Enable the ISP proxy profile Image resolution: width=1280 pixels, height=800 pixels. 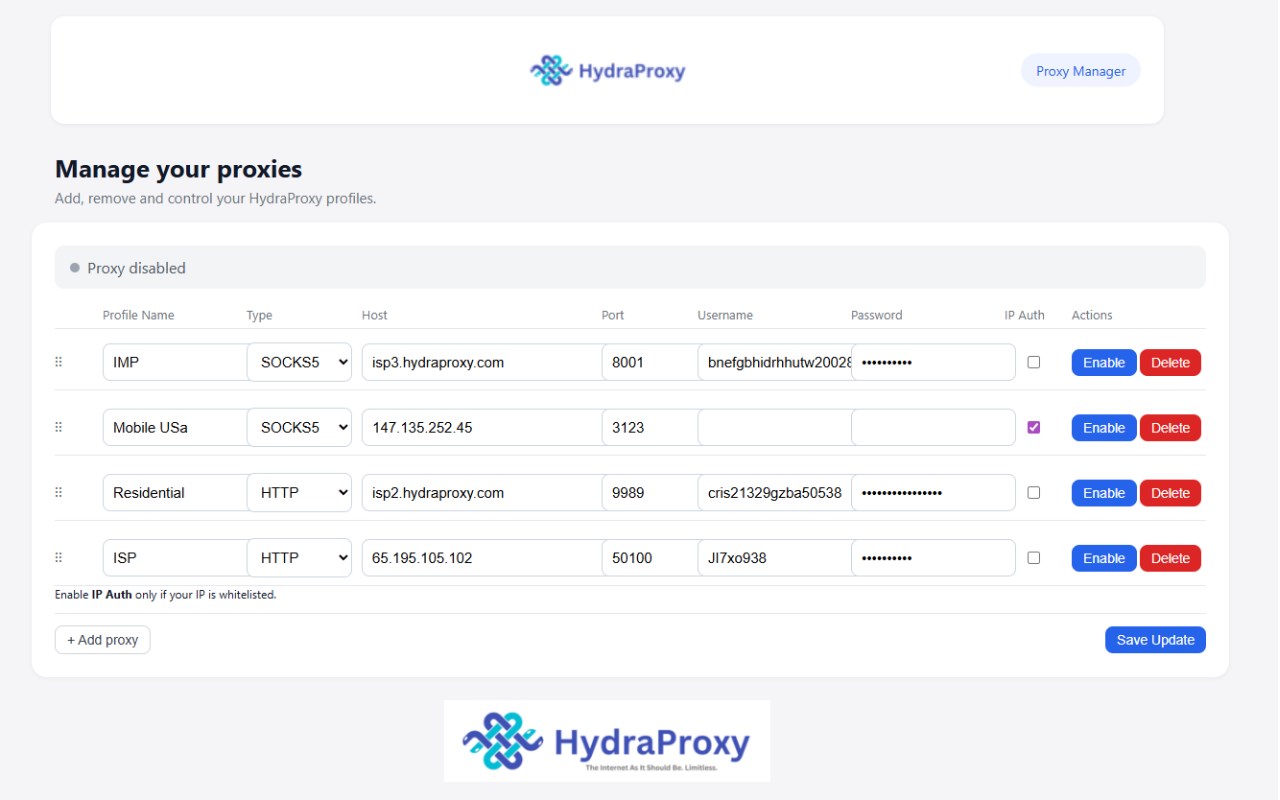(1104, 558)
